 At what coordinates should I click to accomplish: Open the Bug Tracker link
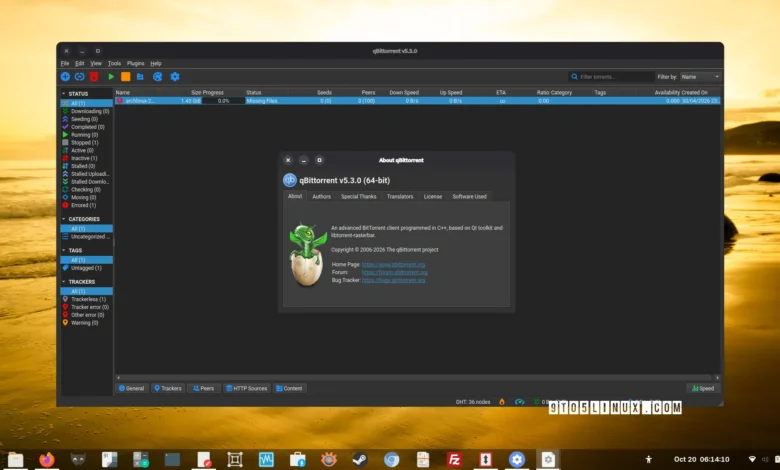393,281
